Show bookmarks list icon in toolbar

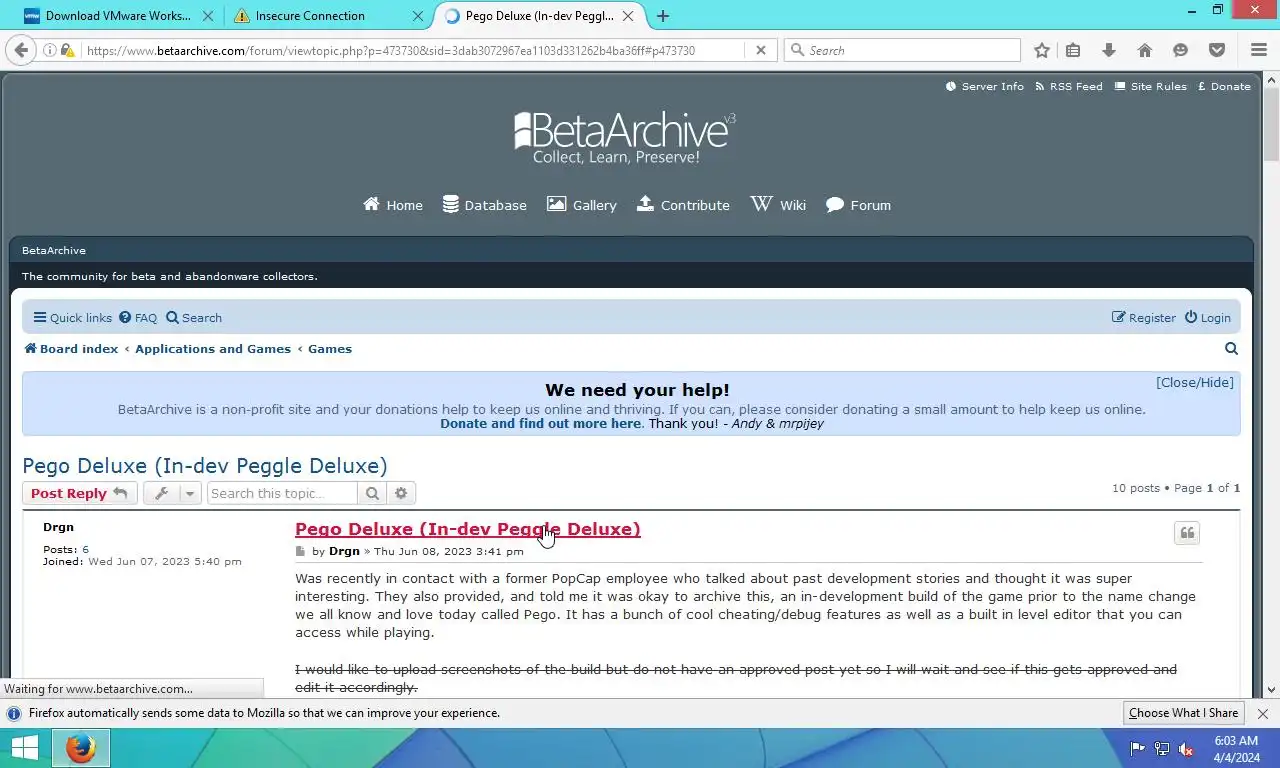point(1073,50)
